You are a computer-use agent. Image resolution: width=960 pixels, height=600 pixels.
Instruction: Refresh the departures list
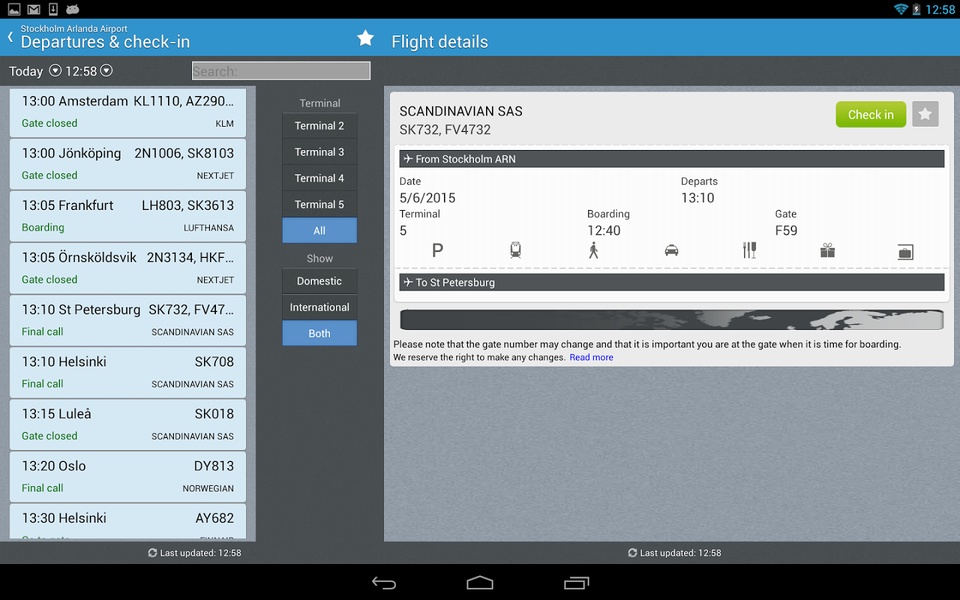(152, 553)
